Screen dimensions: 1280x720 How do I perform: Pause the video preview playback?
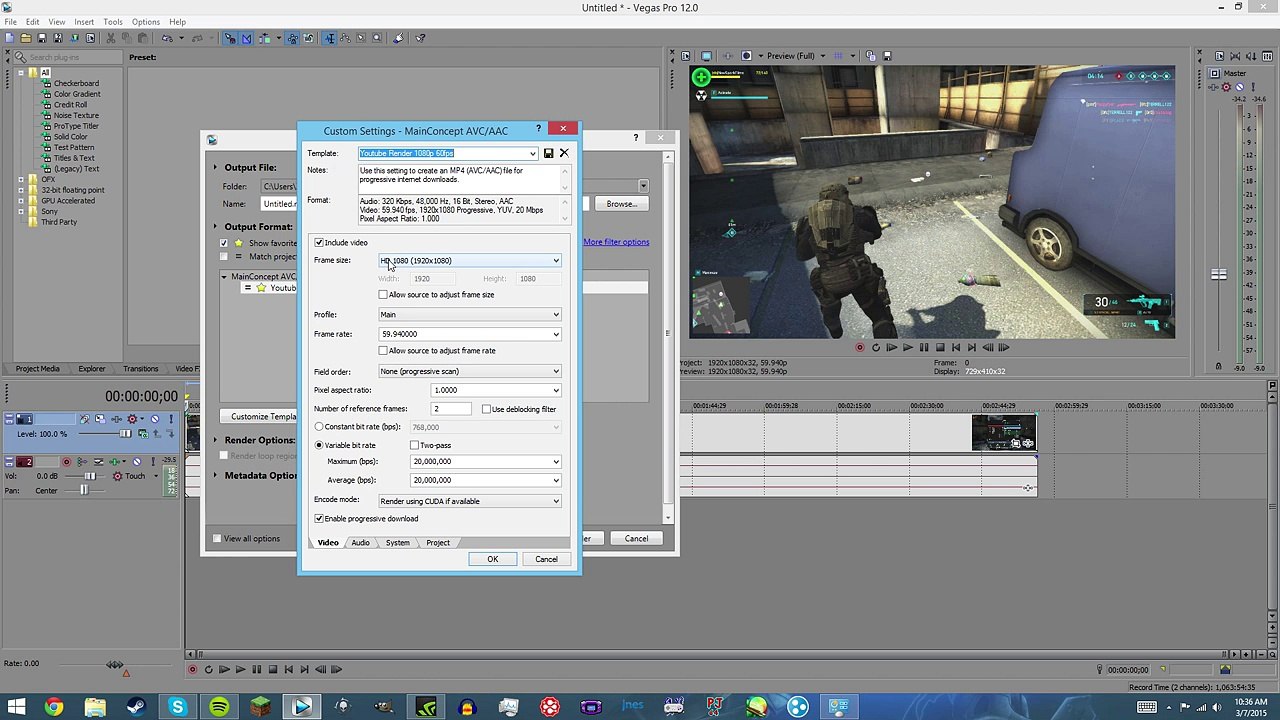(x=924, y=347)
